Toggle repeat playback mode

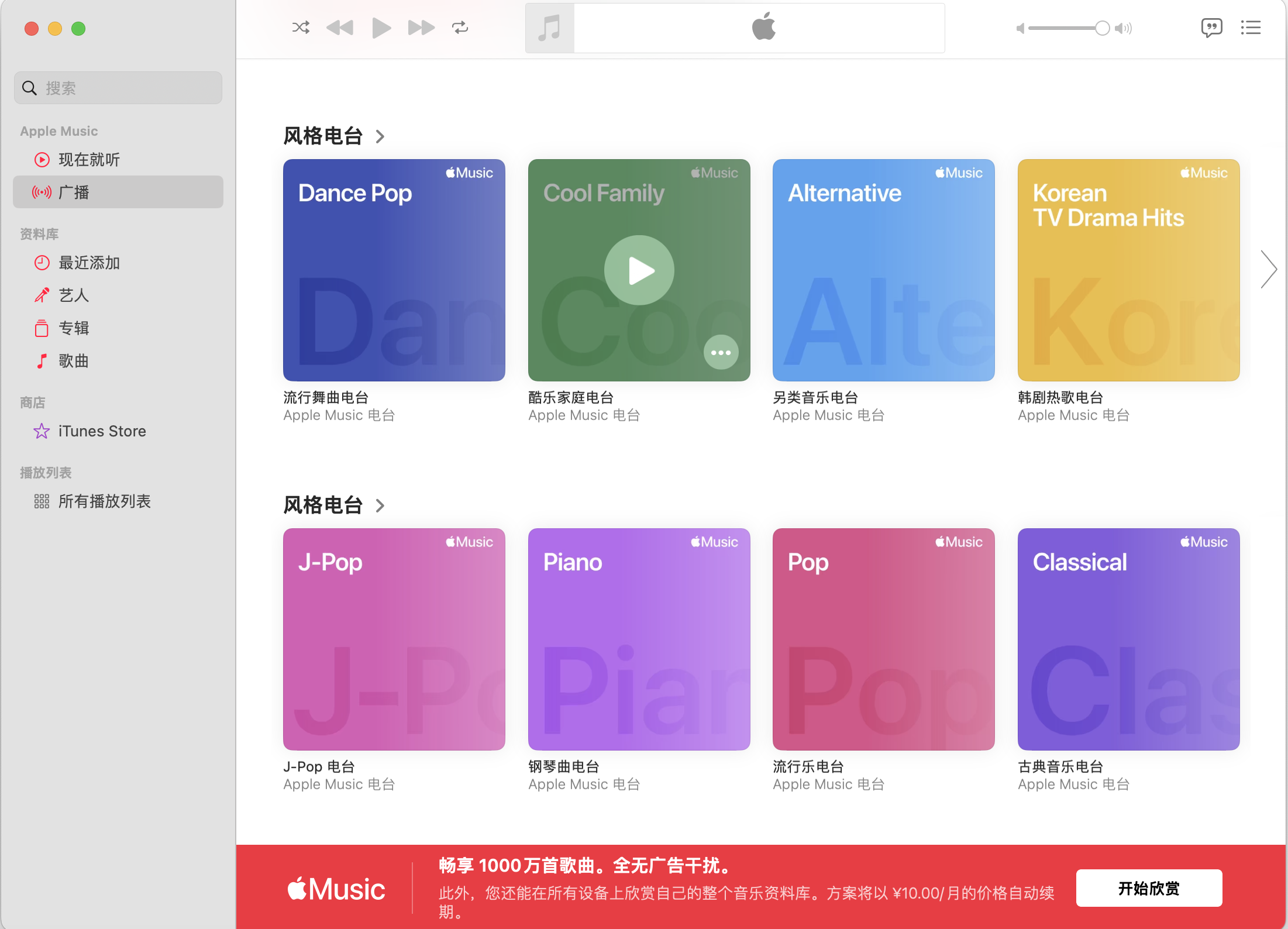click(460, 27)
